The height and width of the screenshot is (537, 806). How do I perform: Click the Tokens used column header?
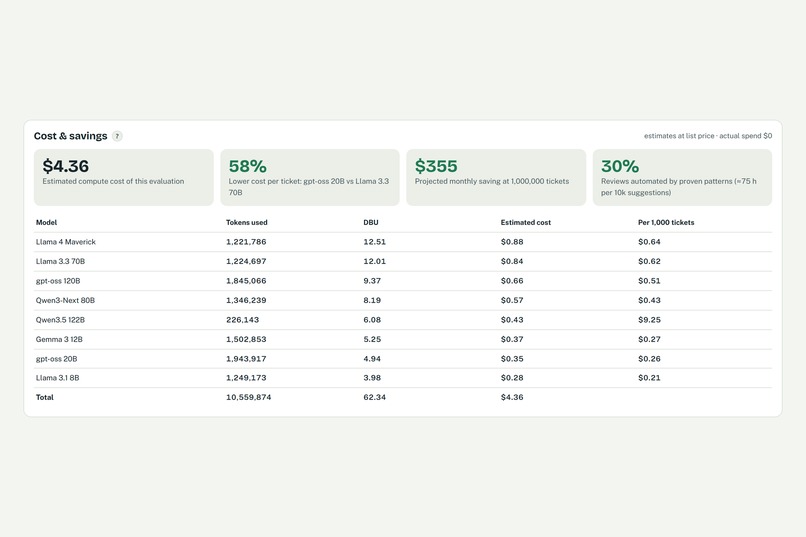click(x=247, y=223)
